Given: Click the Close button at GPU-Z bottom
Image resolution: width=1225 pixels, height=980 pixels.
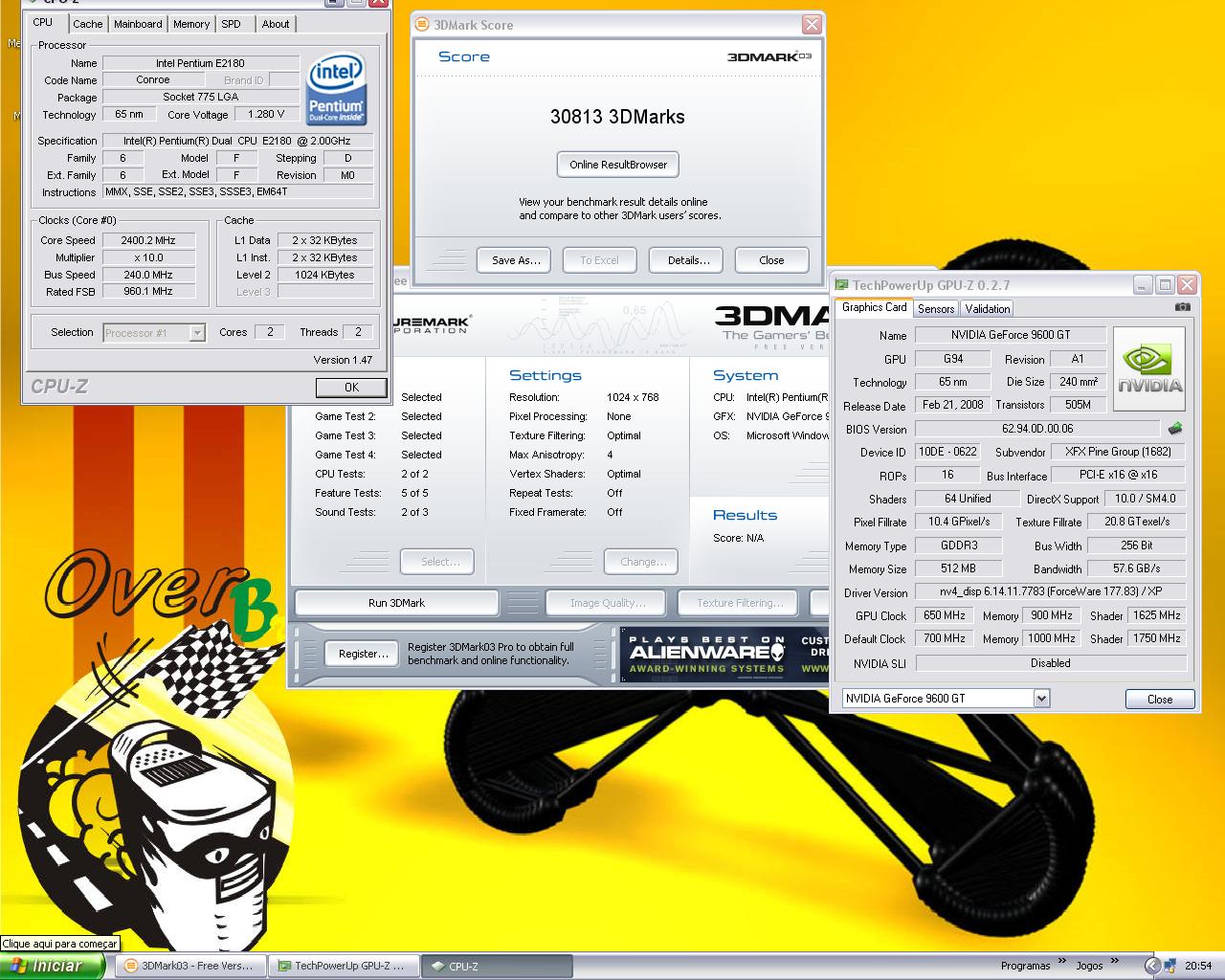Looking at the screenshot, I should (x=1160, y=699).
